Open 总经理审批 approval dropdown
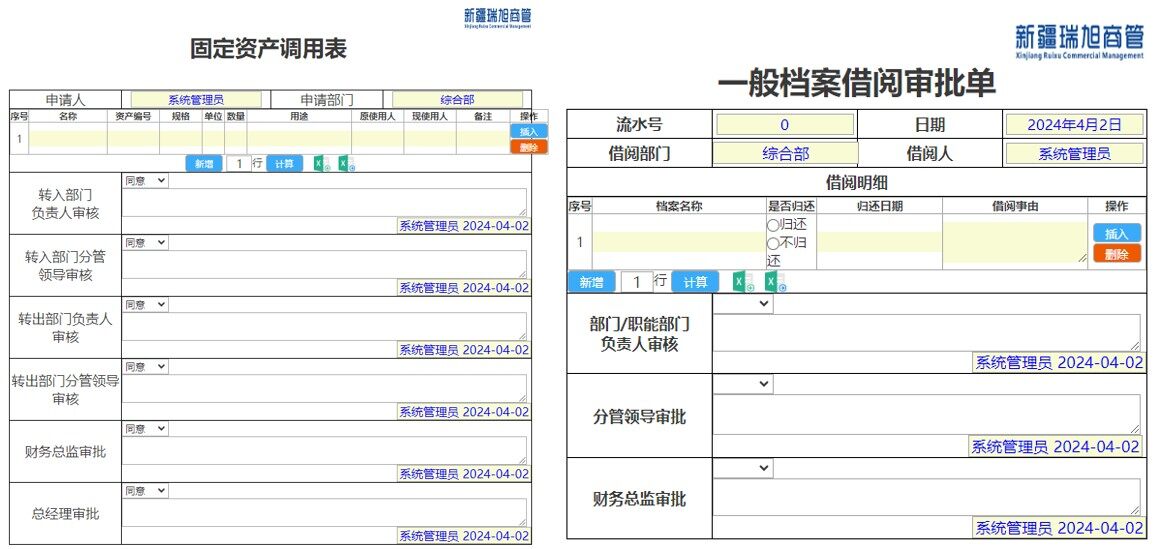This screenshot has height=549, width=1155. pos(145,491)
